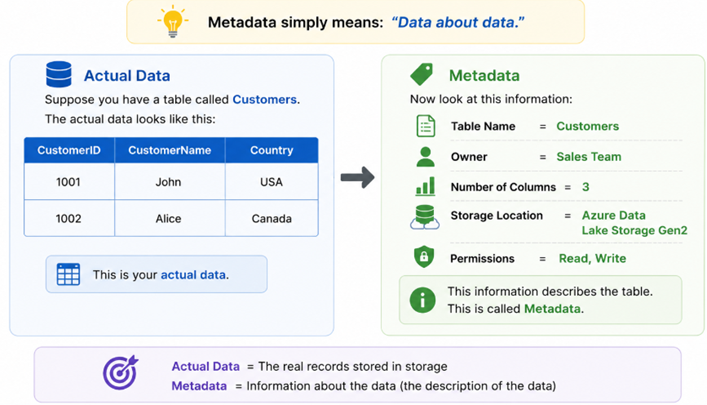The height and width of the screenshot is (405, 707).
Task: Click the blue table grid icon
Action: (69, 274)
